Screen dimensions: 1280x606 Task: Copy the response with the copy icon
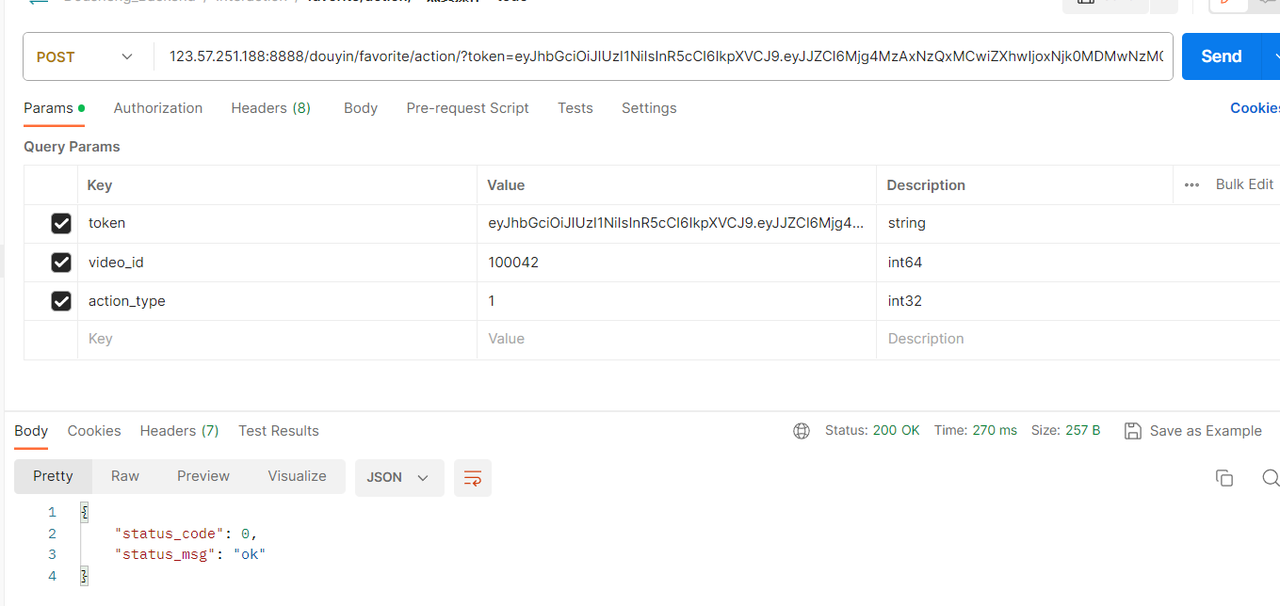[x=1224, y=478]
